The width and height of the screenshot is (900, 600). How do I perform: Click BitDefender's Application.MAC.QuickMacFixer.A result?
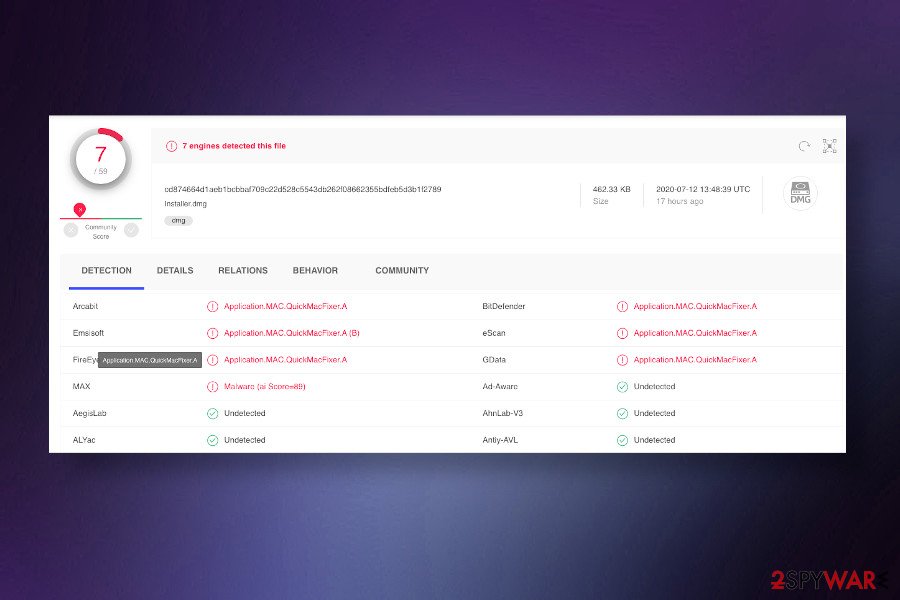695,307
